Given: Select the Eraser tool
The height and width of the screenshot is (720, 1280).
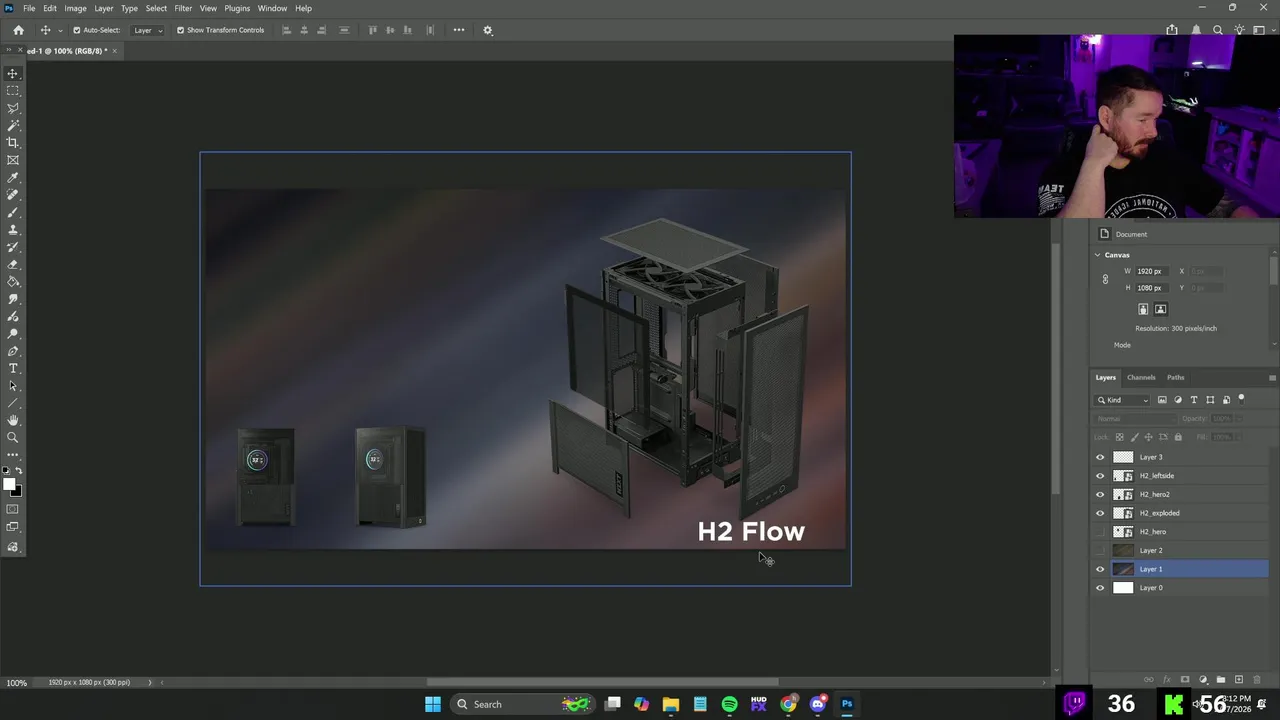Looking at the screenshot, I should point(13,265).
